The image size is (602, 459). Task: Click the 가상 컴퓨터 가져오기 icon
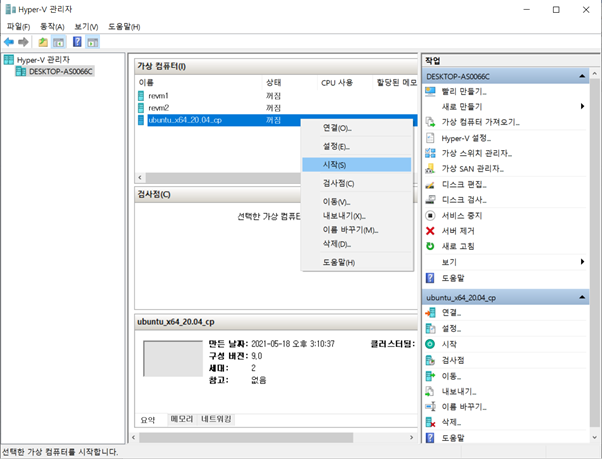tap(430, 122)
